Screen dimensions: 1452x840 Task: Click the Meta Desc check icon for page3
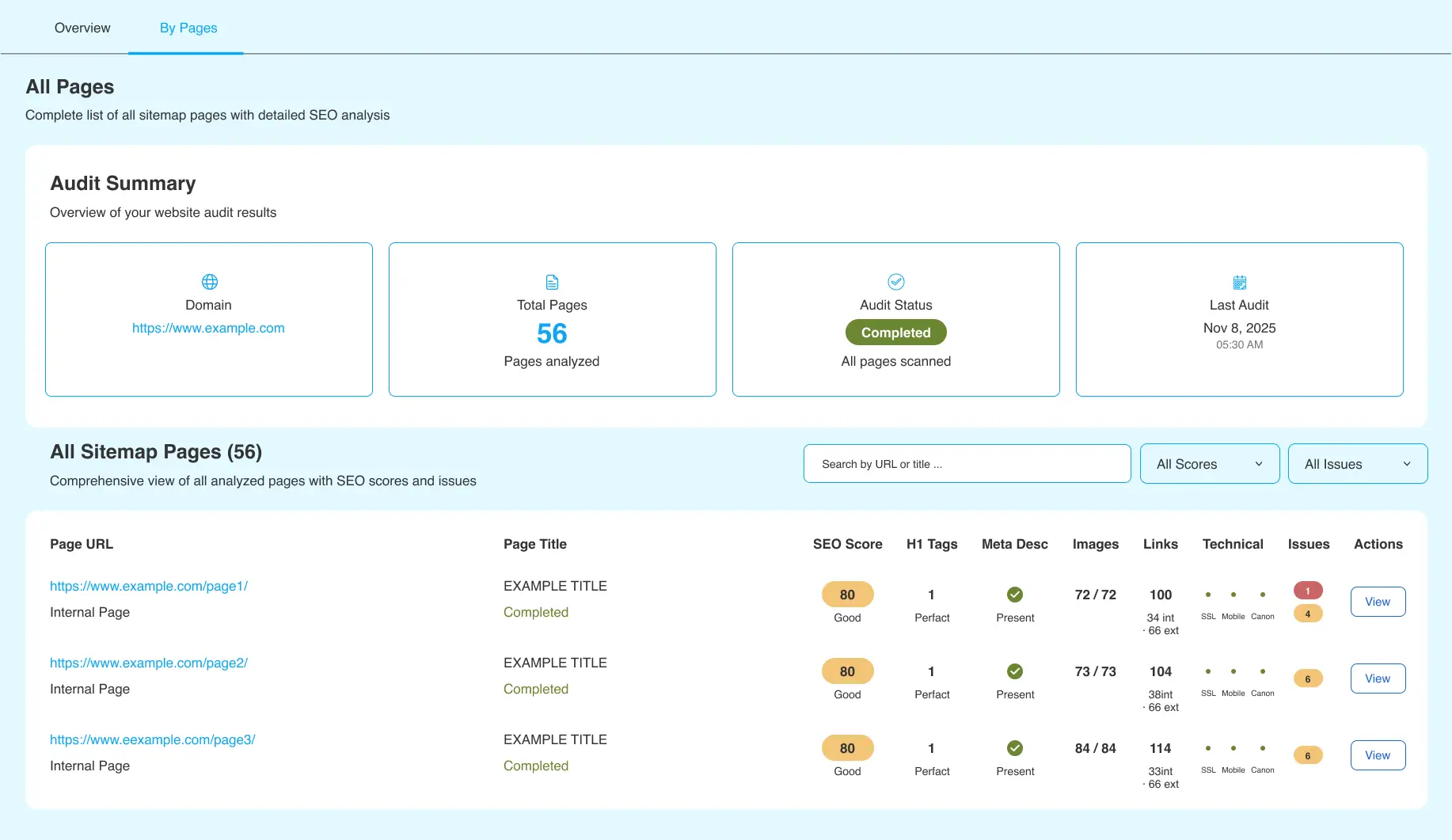click(x=1014, y=748)
